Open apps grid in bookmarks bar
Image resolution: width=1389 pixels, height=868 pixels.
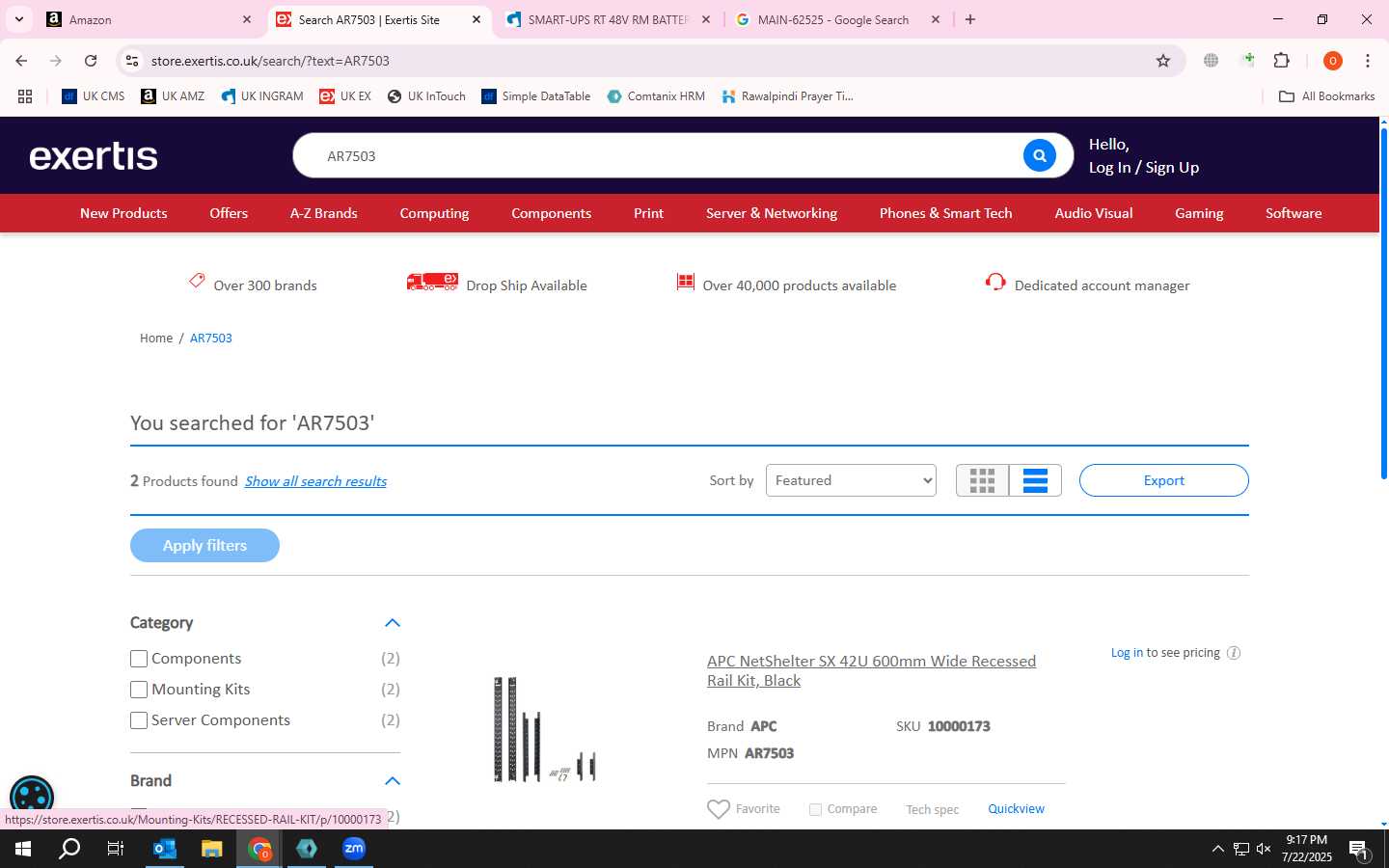(x=25, y=96)
